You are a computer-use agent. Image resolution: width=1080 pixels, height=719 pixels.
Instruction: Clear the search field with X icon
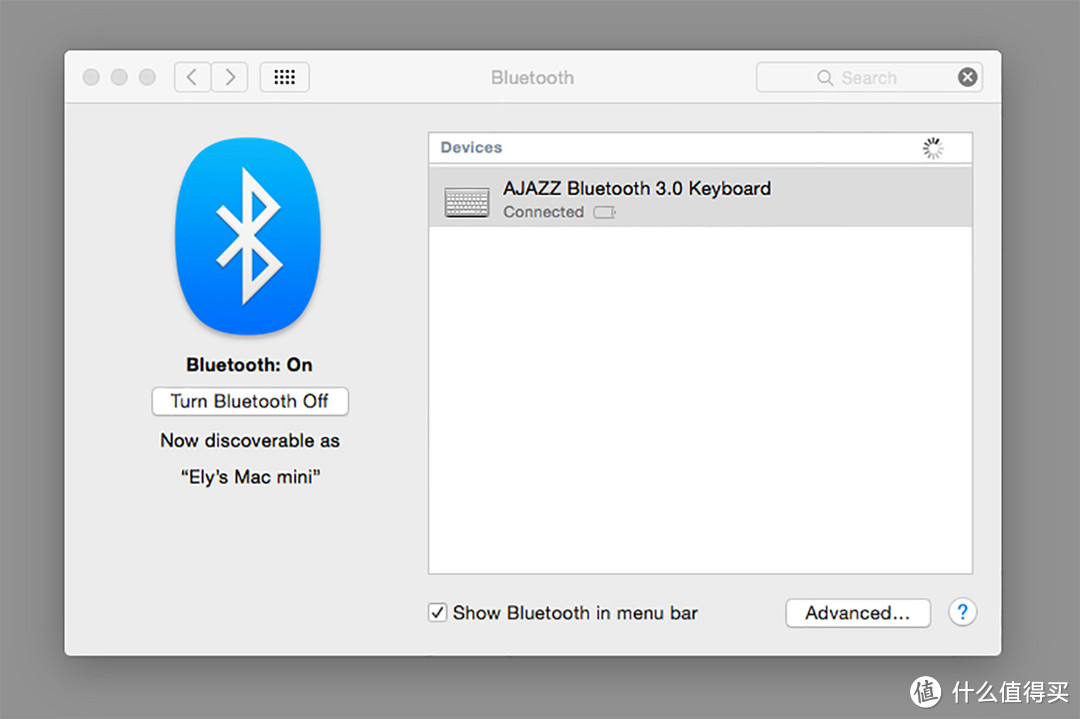[x=968, y=77]
